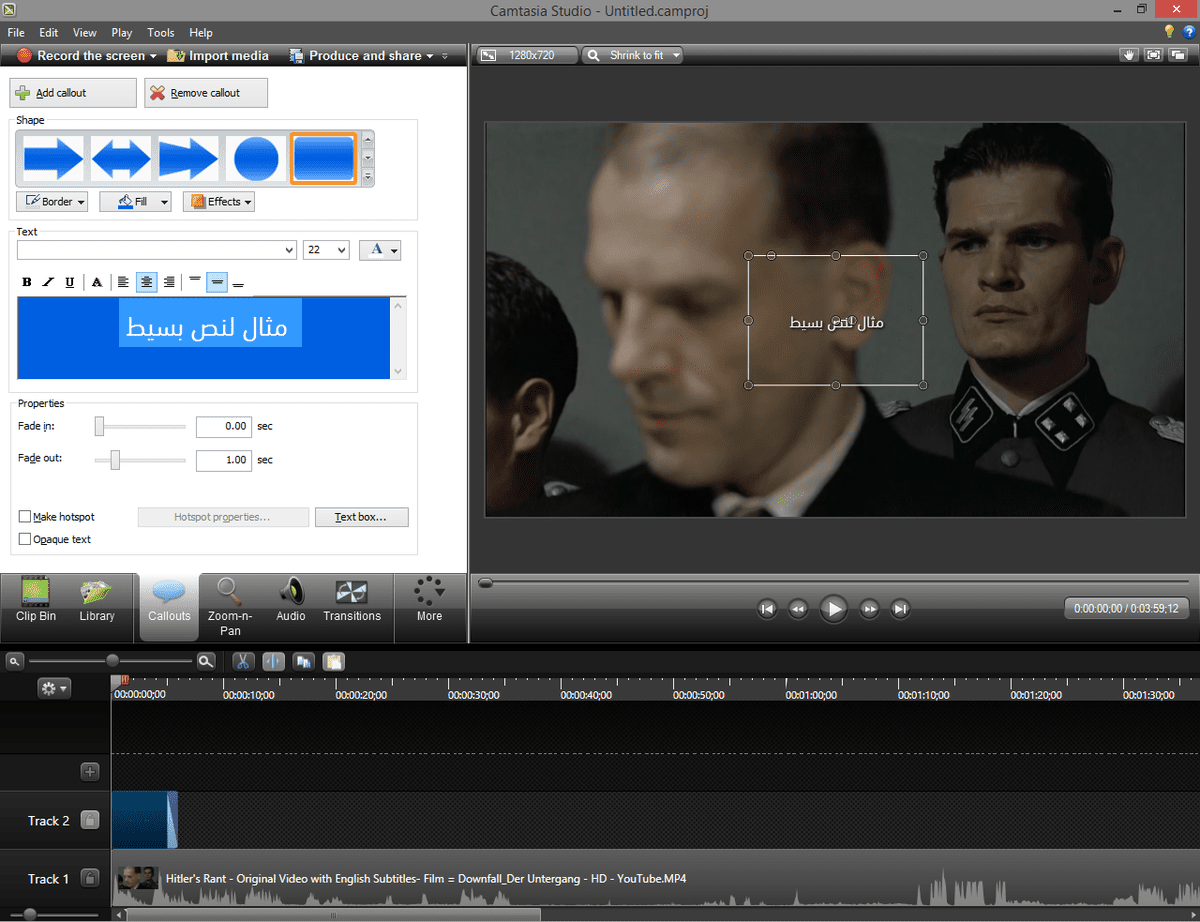The height and width of the screenshot is (922, 1200).
Task: Enable pan mode hand icon
Action: point(1130,56)
